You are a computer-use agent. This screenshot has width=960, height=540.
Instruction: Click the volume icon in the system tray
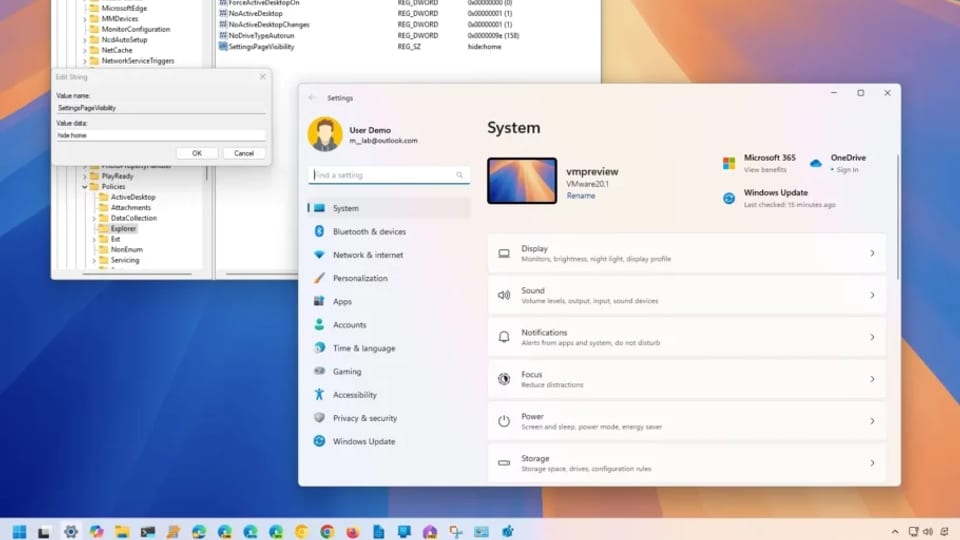click(x=928, y=531)
